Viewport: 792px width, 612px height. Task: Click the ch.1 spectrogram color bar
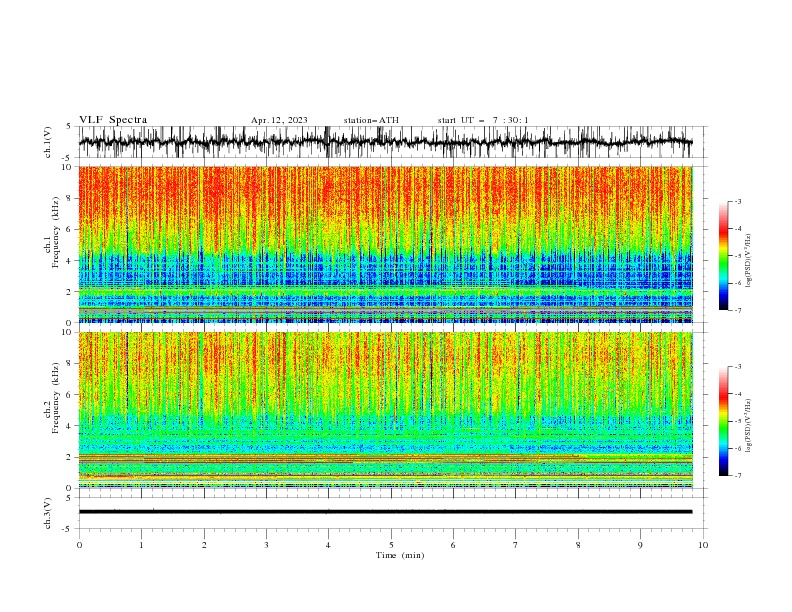click(x=723, y=256)
